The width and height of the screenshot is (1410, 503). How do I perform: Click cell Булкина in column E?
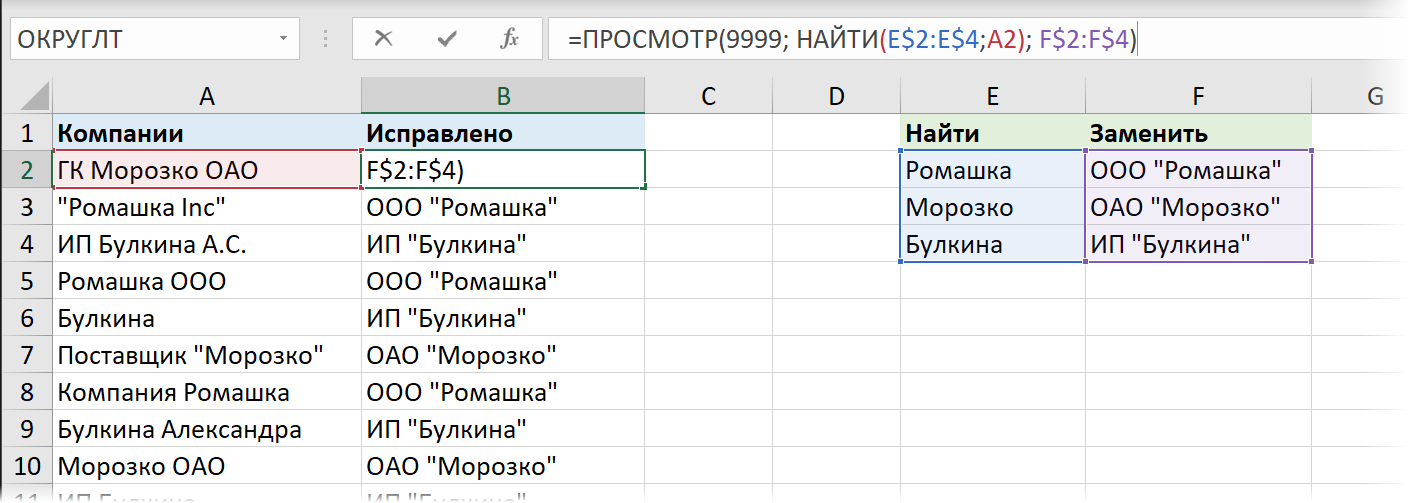click(992, 244)
